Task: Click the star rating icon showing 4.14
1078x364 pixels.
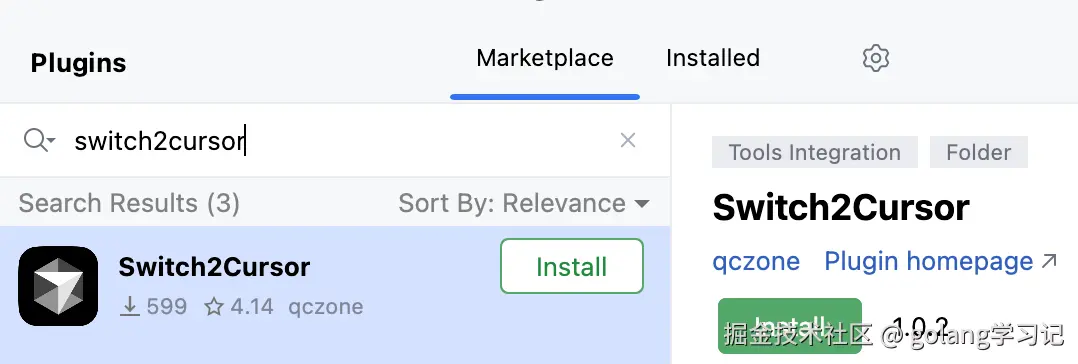Action: pos(214,306)
